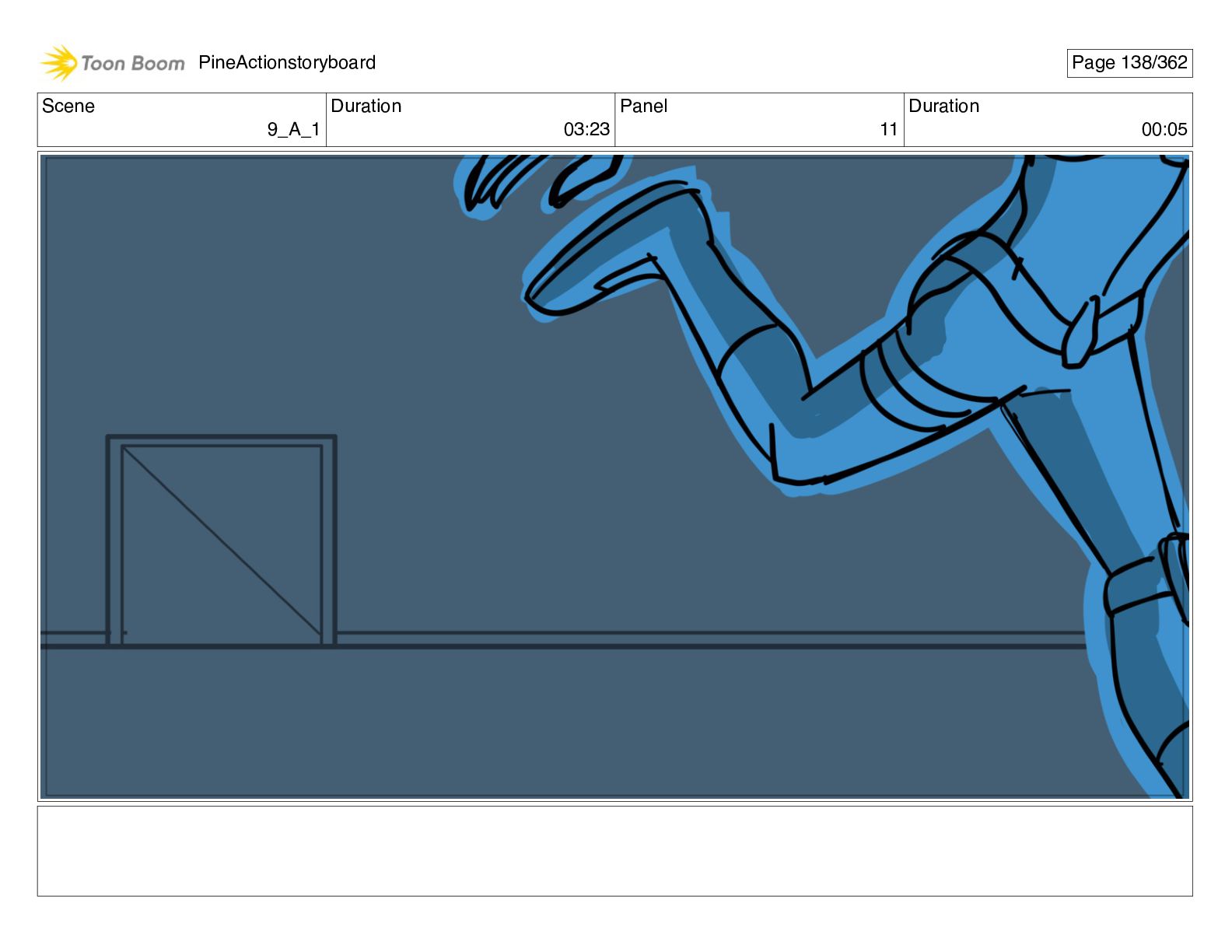Click the scene Duration value 03:23
The width and height of the screenshot is (1232, 952).
586,130
